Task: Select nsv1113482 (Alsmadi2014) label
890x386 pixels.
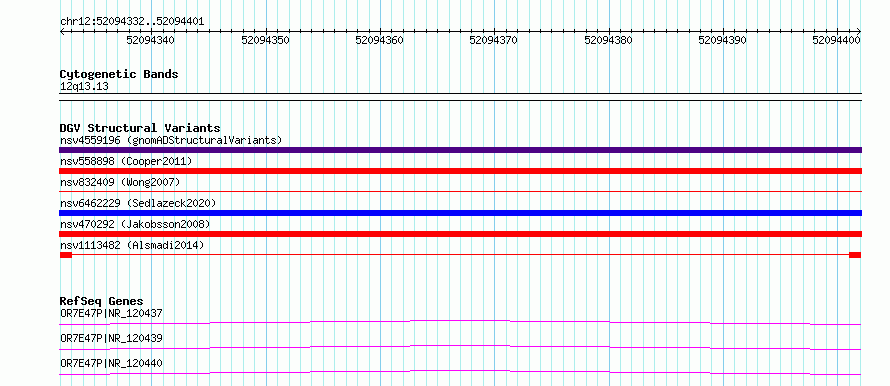Action: click(132, 245)
